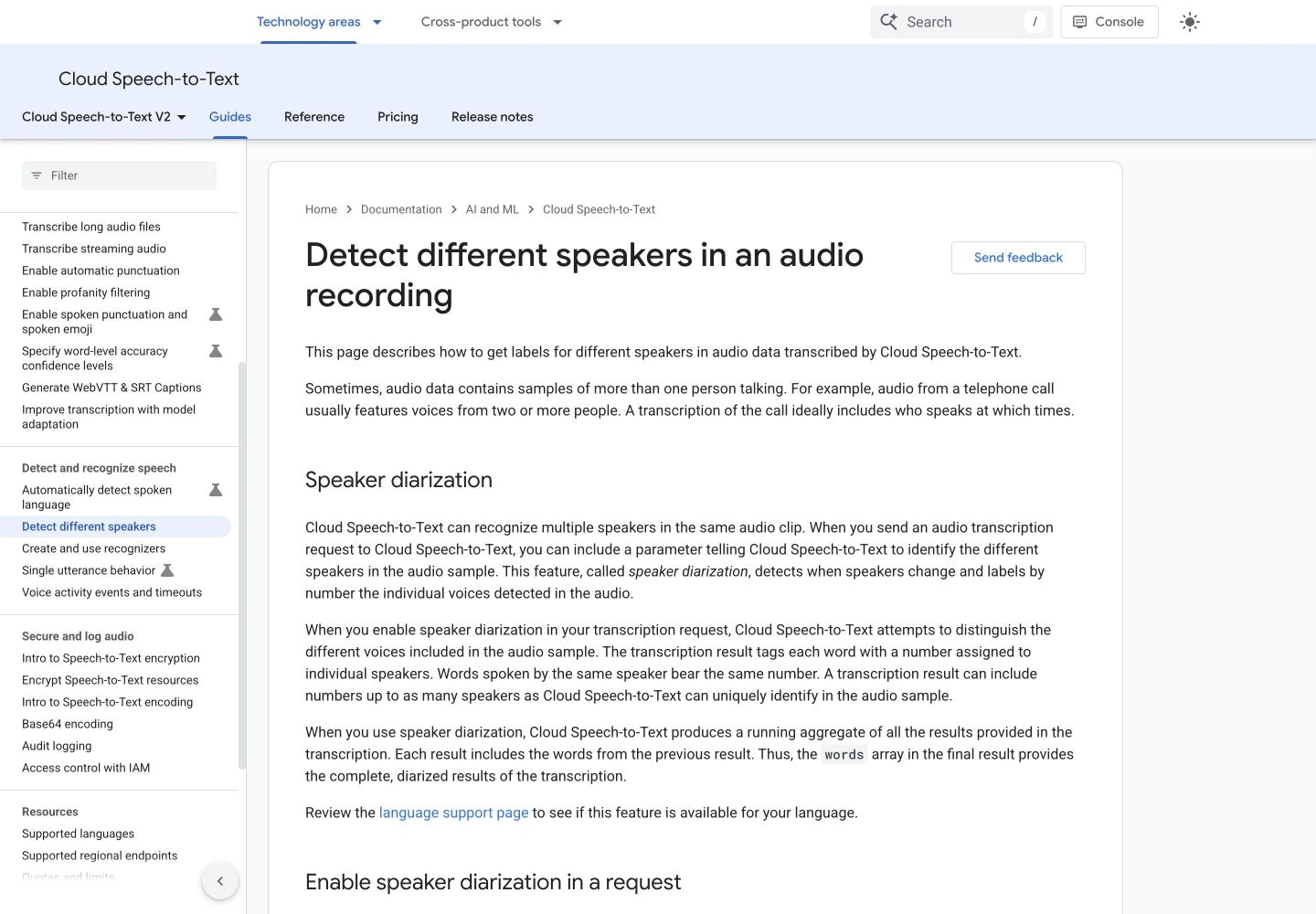
Task: Open Create and use recognizers
Action: [93, 548]
